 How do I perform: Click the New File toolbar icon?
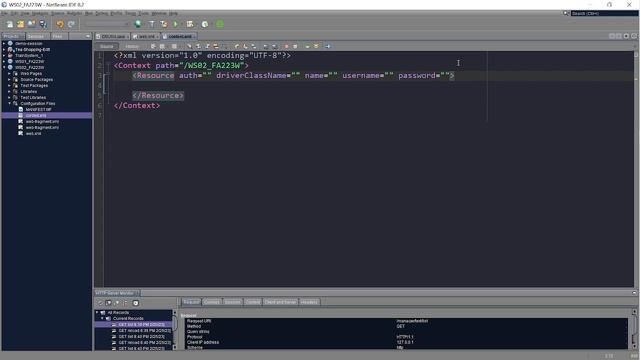tap(10, 24)
